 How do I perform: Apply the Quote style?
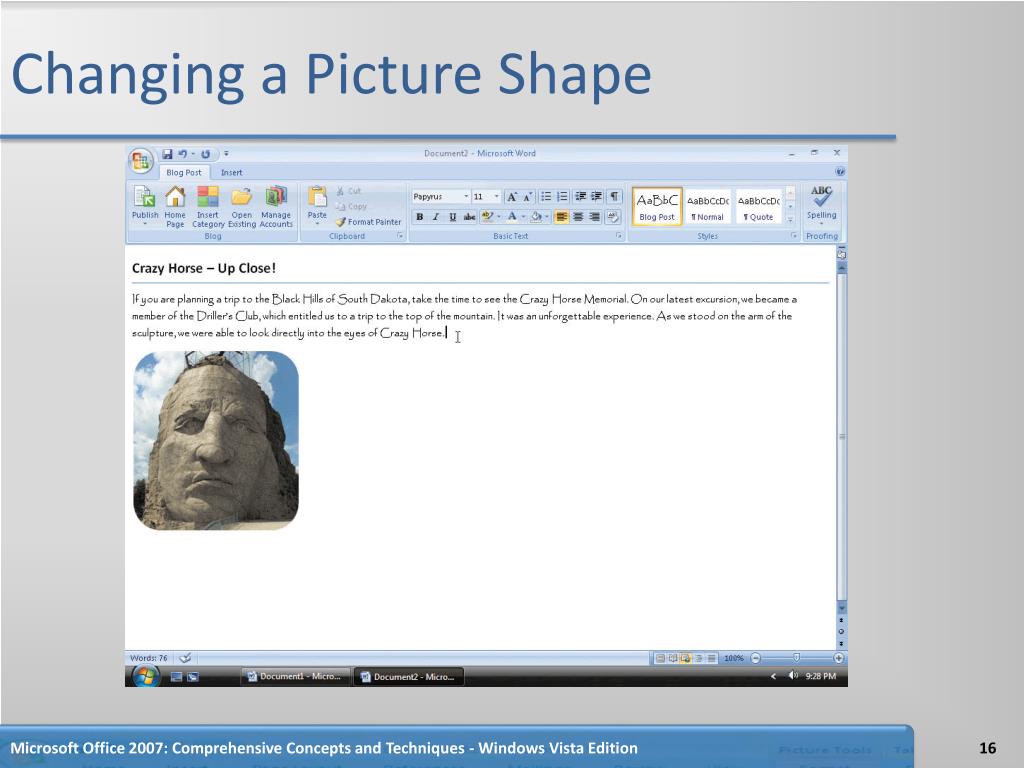pos(759,206)
